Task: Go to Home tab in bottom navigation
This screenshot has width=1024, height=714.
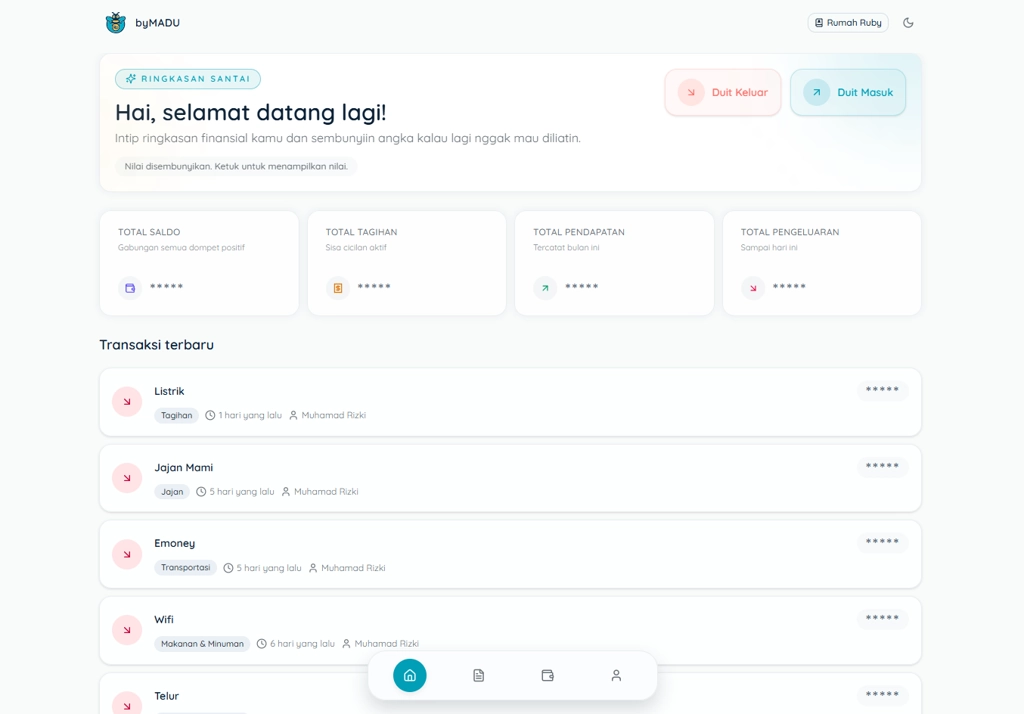Action: [409, 675]
